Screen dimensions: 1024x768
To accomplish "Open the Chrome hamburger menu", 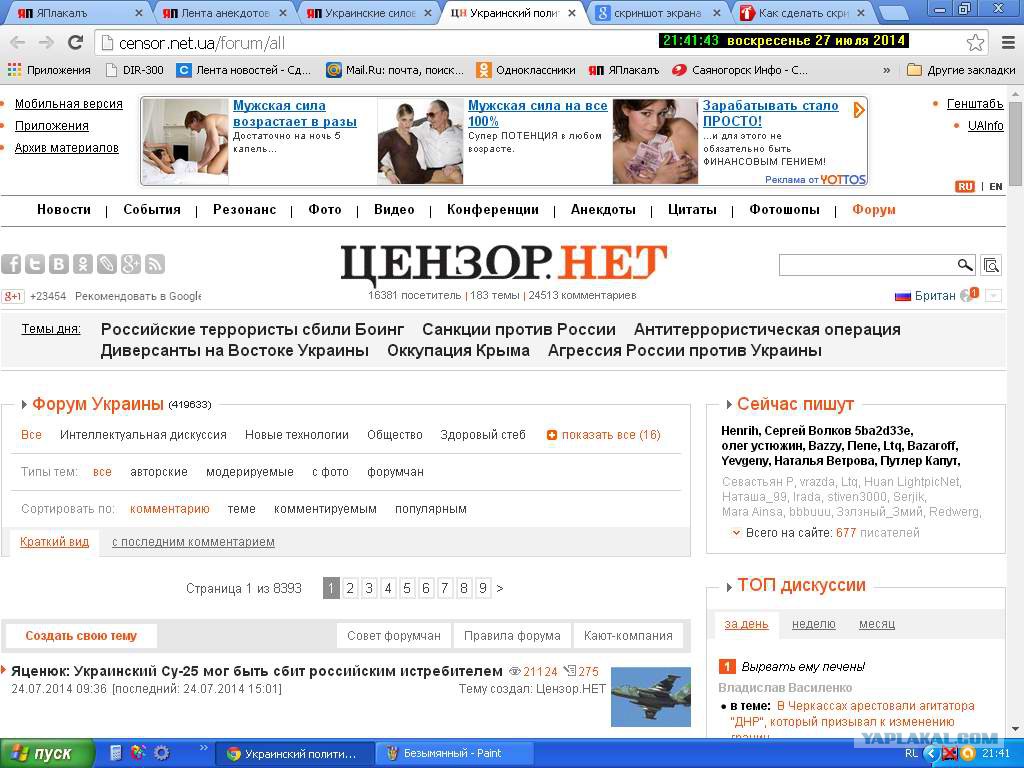I will coord(1008,43).
